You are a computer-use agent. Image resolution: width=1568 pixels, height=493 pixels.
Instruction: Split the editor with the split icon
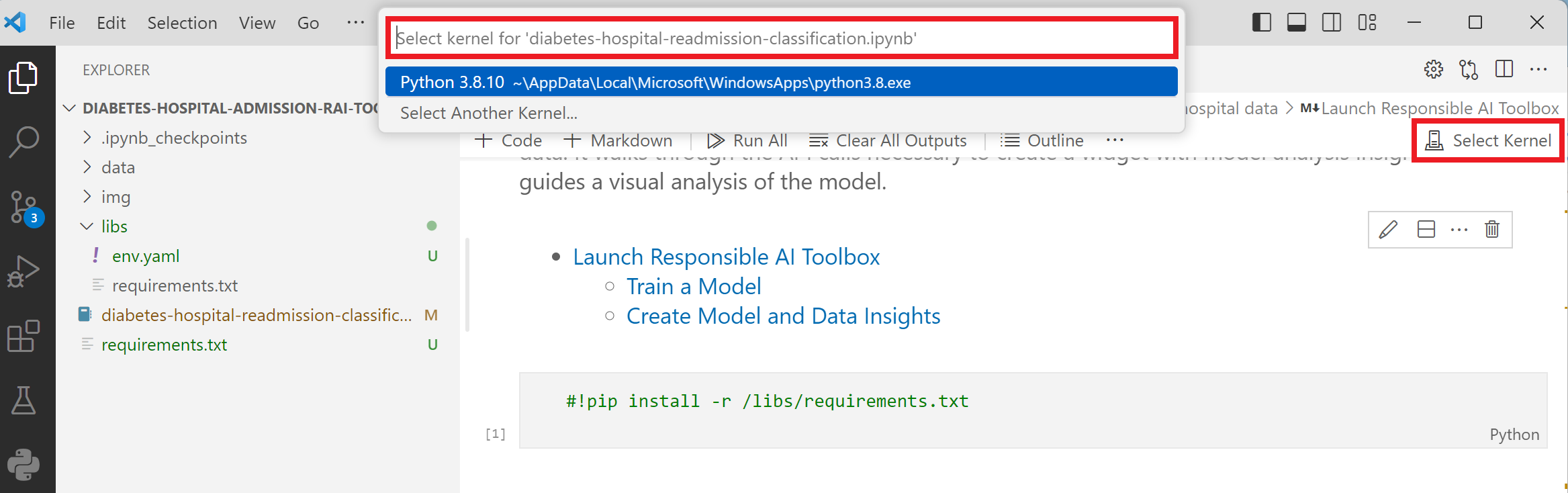click(1504, 69)
